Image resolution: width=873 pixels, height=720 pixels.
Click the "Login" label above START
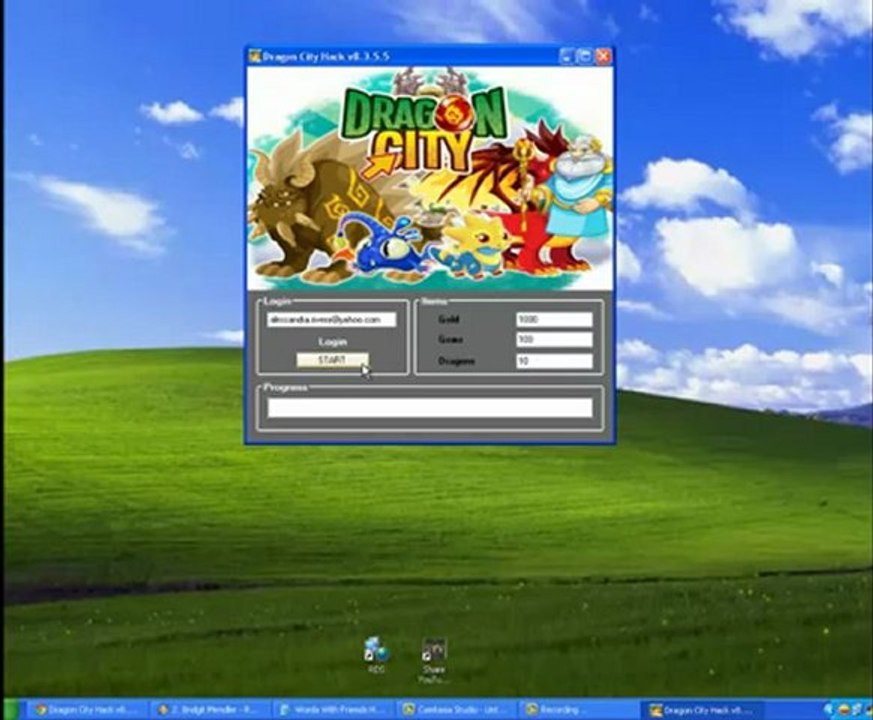pos(332,341)
